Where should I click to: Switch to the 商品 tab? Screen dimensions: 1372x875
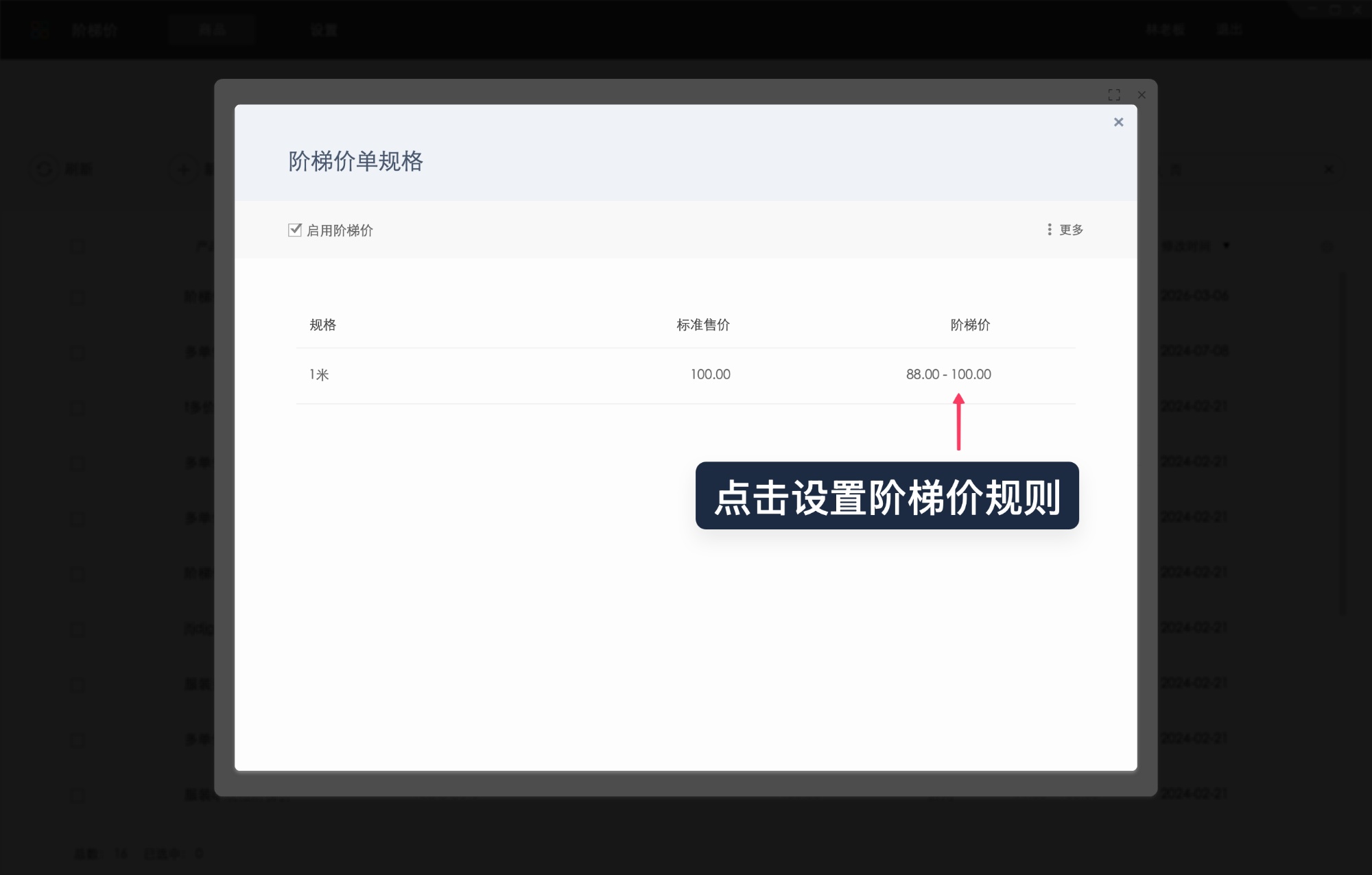tap(211, 29)
